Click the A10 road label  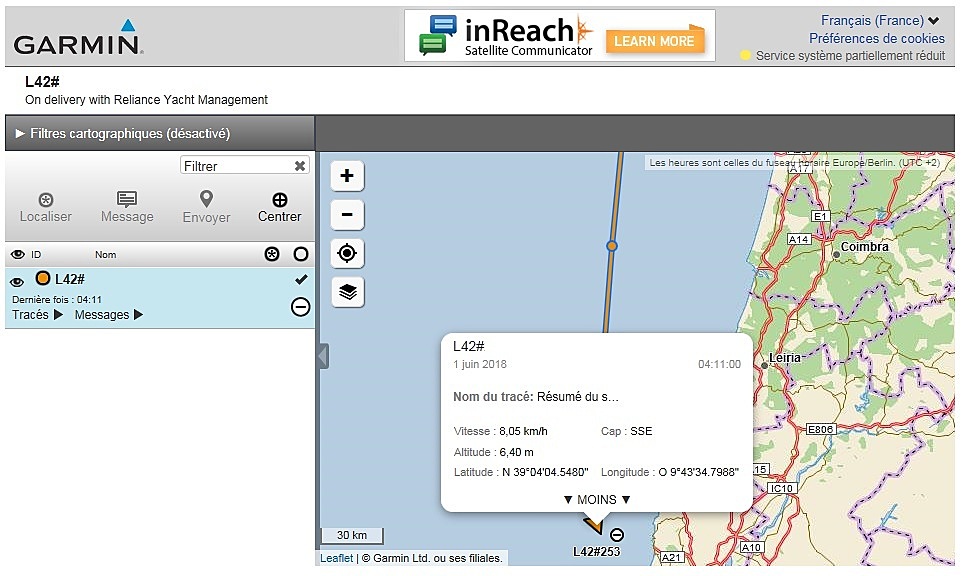click(751, 547)
